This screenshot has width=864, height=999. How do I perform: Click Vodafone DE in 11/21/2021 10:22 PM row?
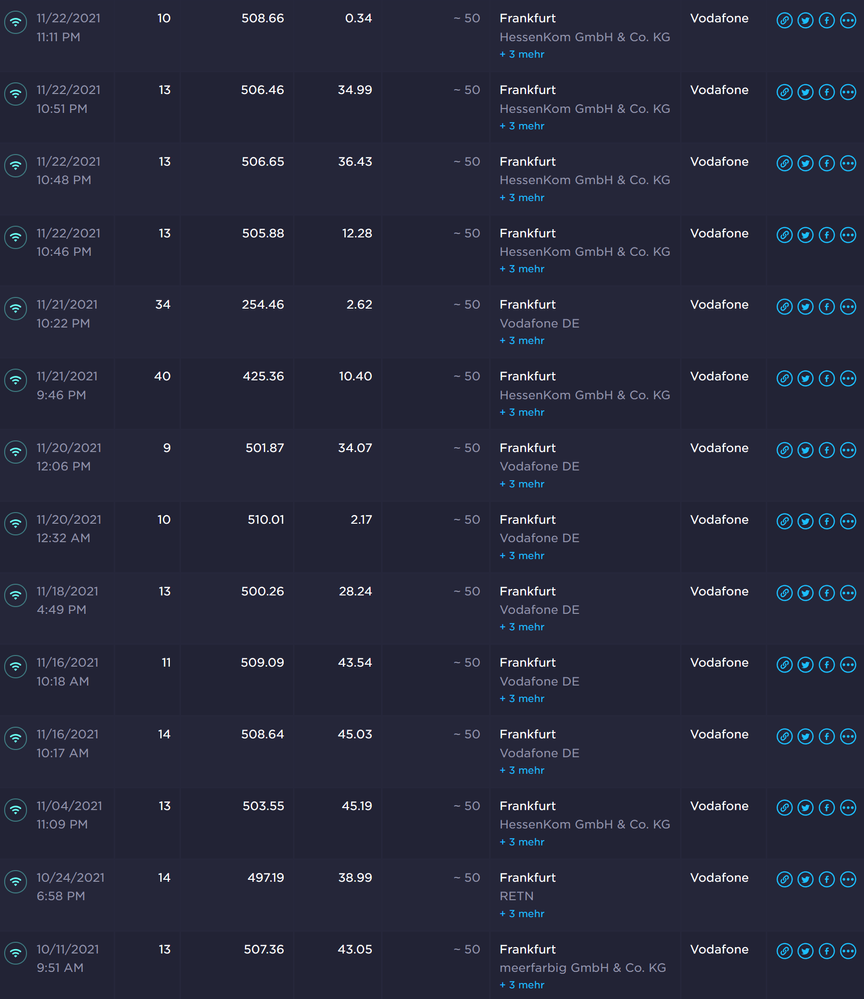539,324
